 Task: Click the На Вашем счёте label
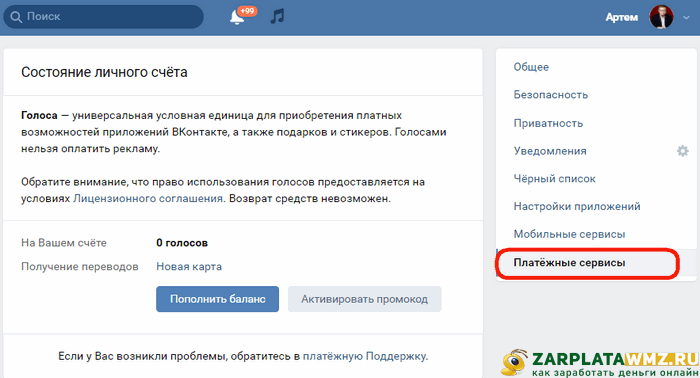point(64,243)
